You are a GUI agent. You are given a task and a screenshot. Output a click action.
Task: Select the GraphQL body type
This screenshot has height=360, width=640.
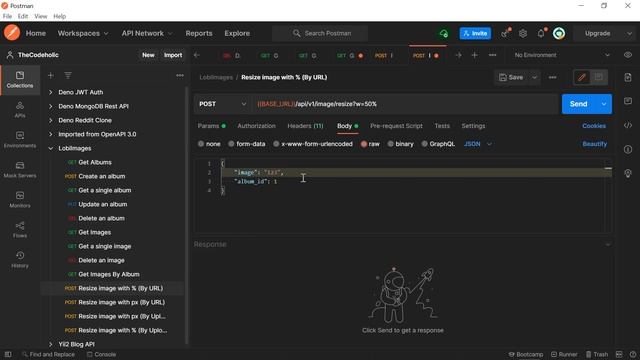(438, 144)
